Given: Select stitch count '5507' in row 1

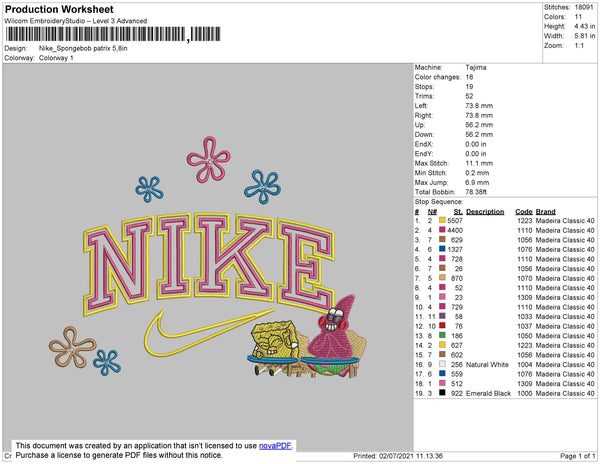Looking at the screenshot, I should pyautogui.click(x=455, y=221).
